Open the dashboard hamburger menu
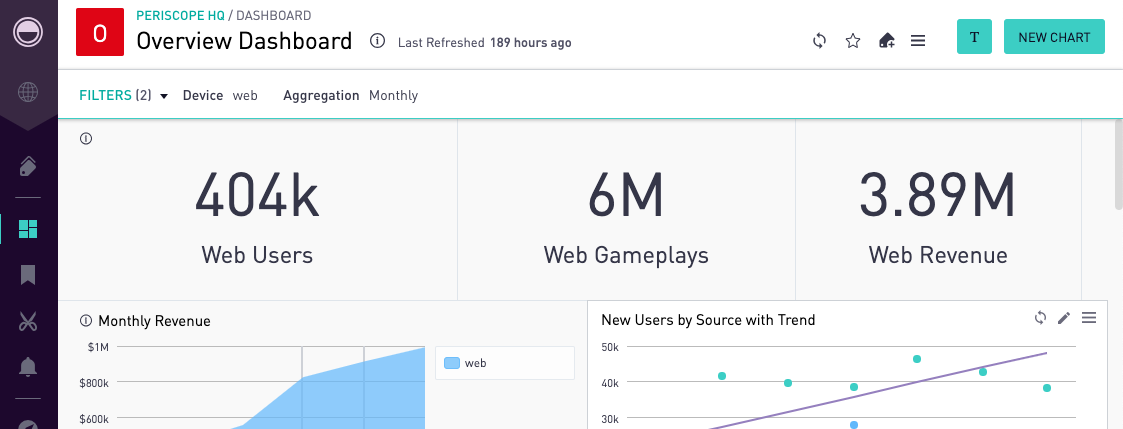 click(918, 41)
